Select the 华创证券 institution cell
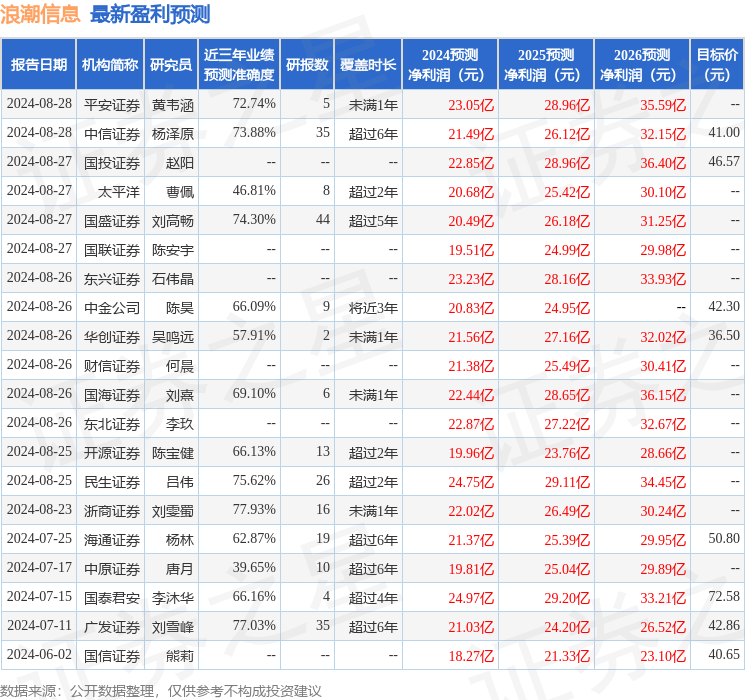745x700 pixels. [x=112, y=336]
